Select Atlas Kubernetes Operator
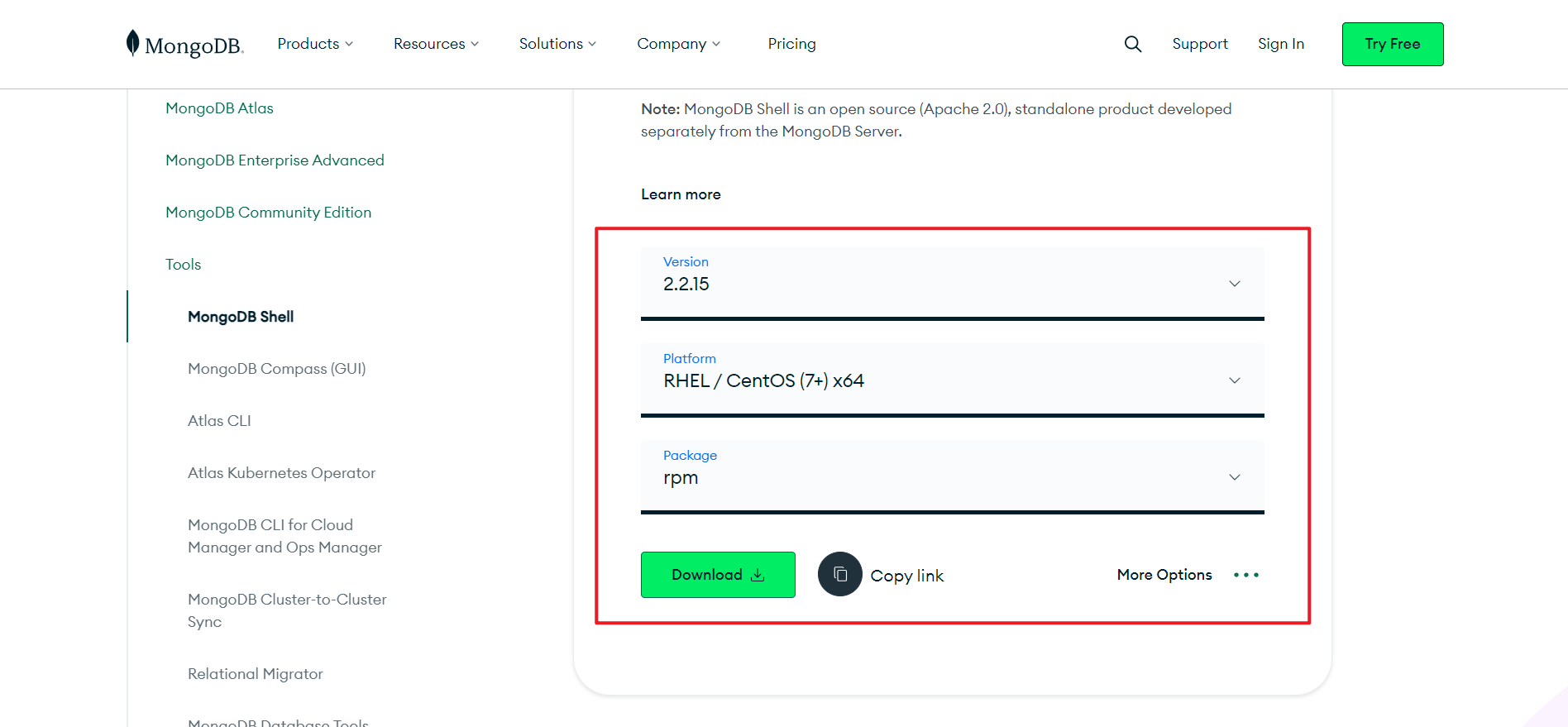 (x=281, y=473)
